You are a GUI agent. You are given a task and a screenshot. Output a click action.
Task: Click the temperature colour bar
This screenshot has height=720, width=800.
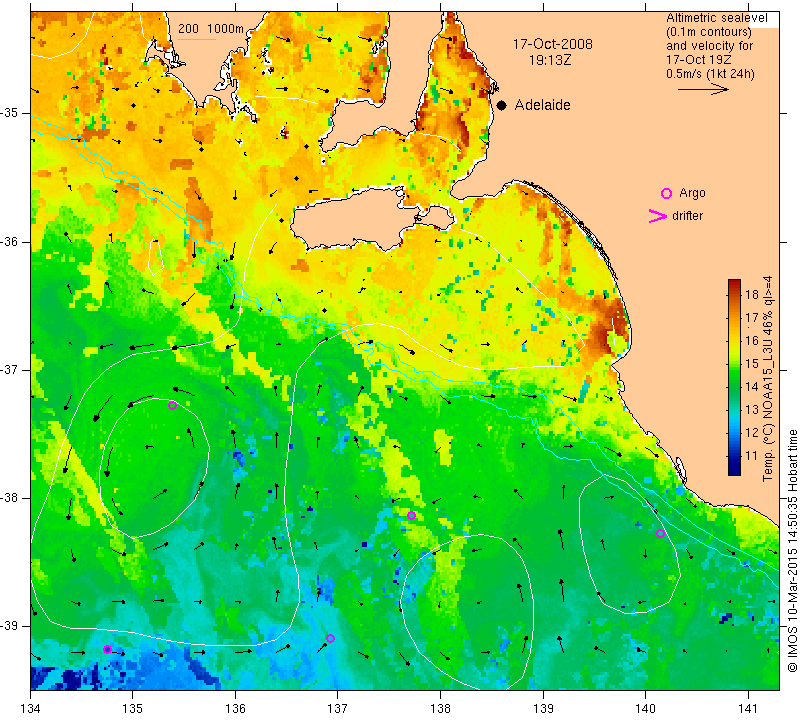(x=734, y=377)
